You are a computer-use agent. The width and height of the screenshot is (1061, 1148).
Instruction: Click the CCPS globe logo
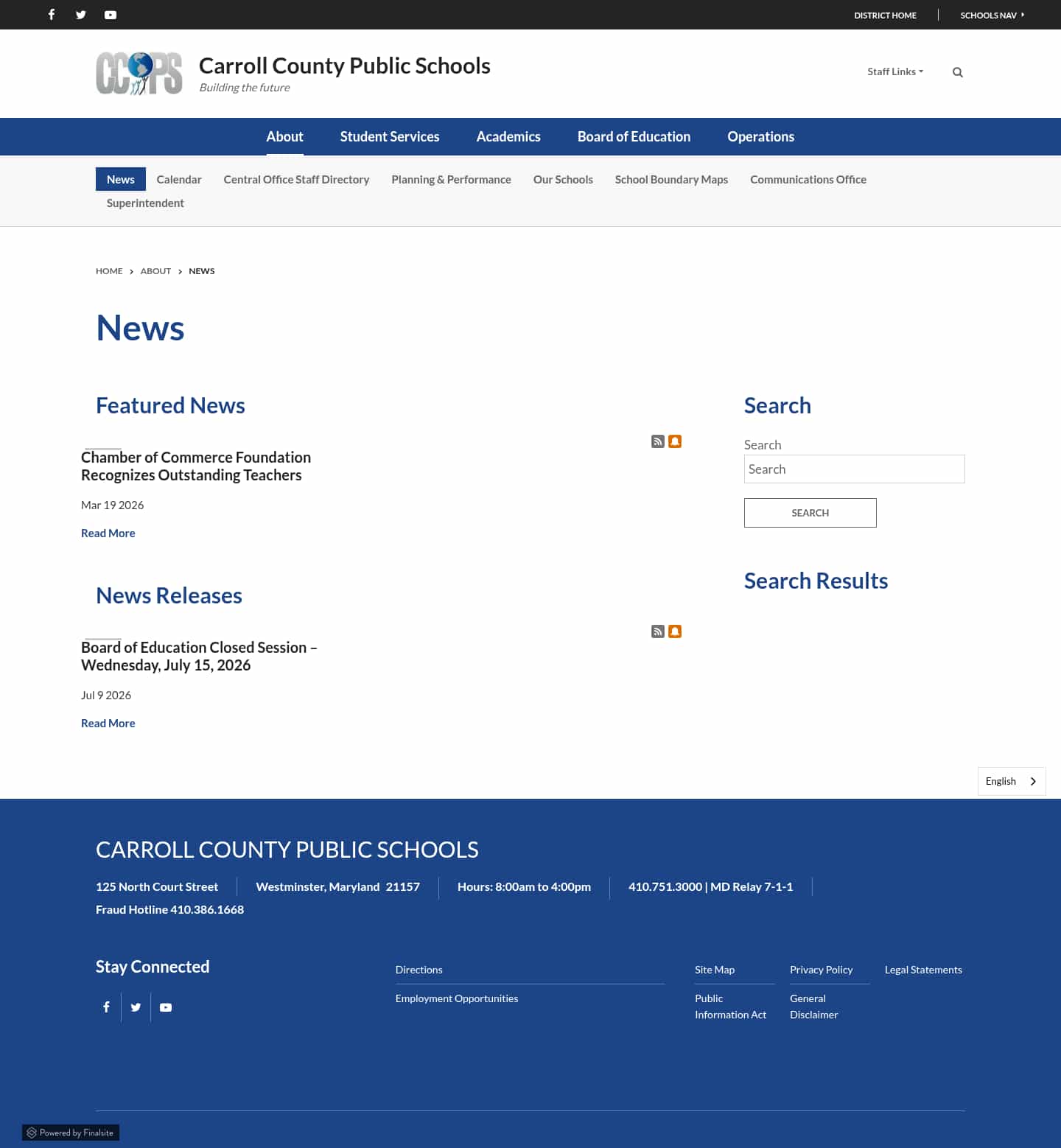pyautogui.click(x=139, y=74)
